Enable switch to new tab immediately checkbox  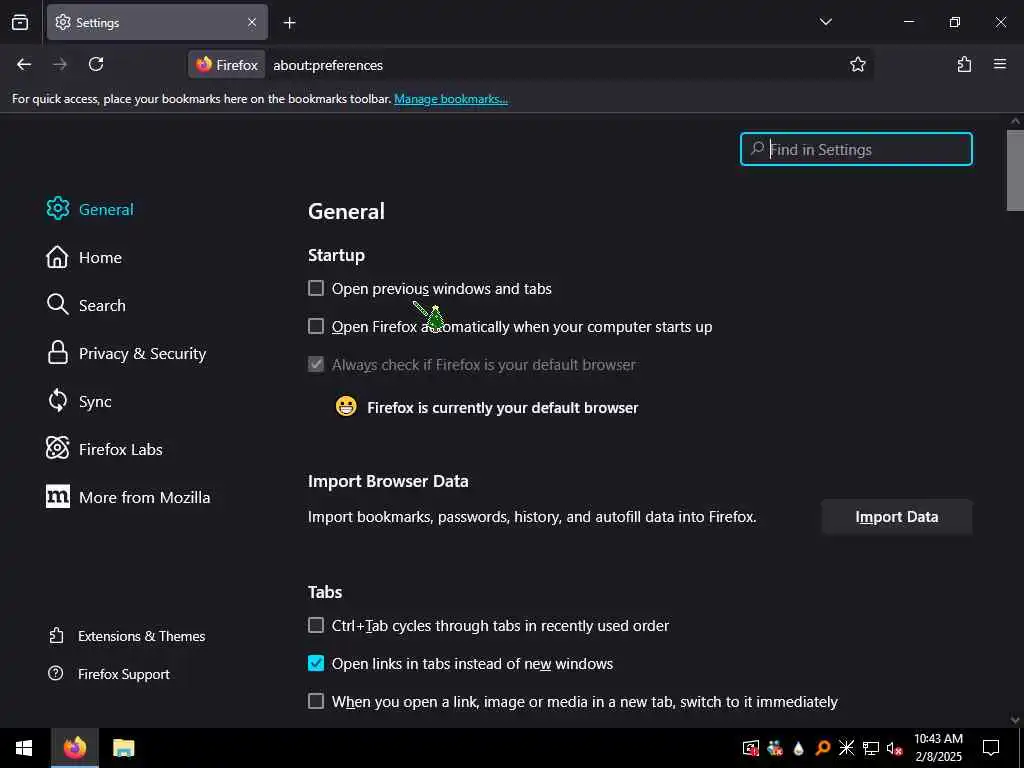pos(316,701)
